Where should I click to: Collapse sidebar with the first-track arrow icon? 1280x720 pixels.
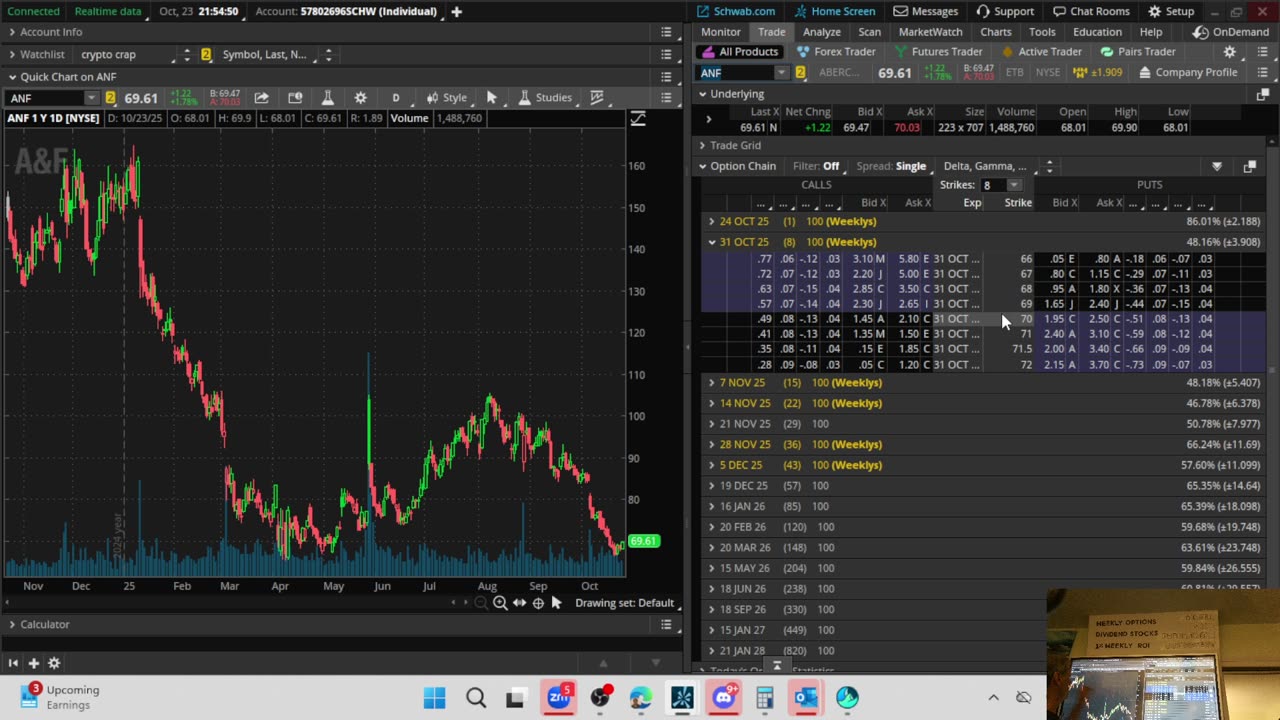pos(13,663)
